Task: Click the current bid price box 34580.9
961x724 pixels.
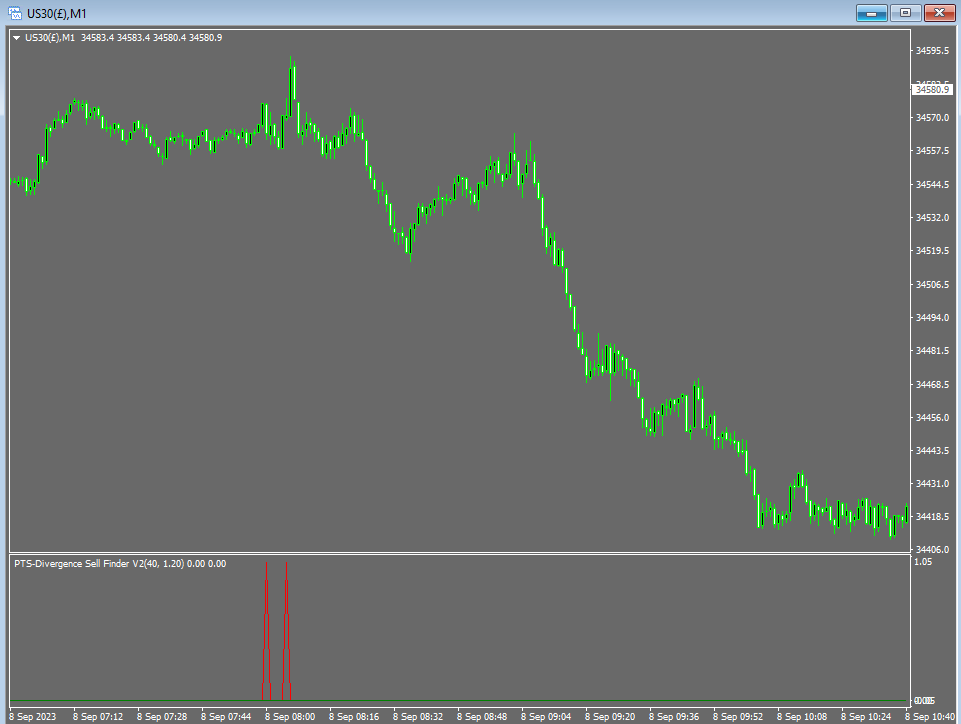Action: (932, 89)
